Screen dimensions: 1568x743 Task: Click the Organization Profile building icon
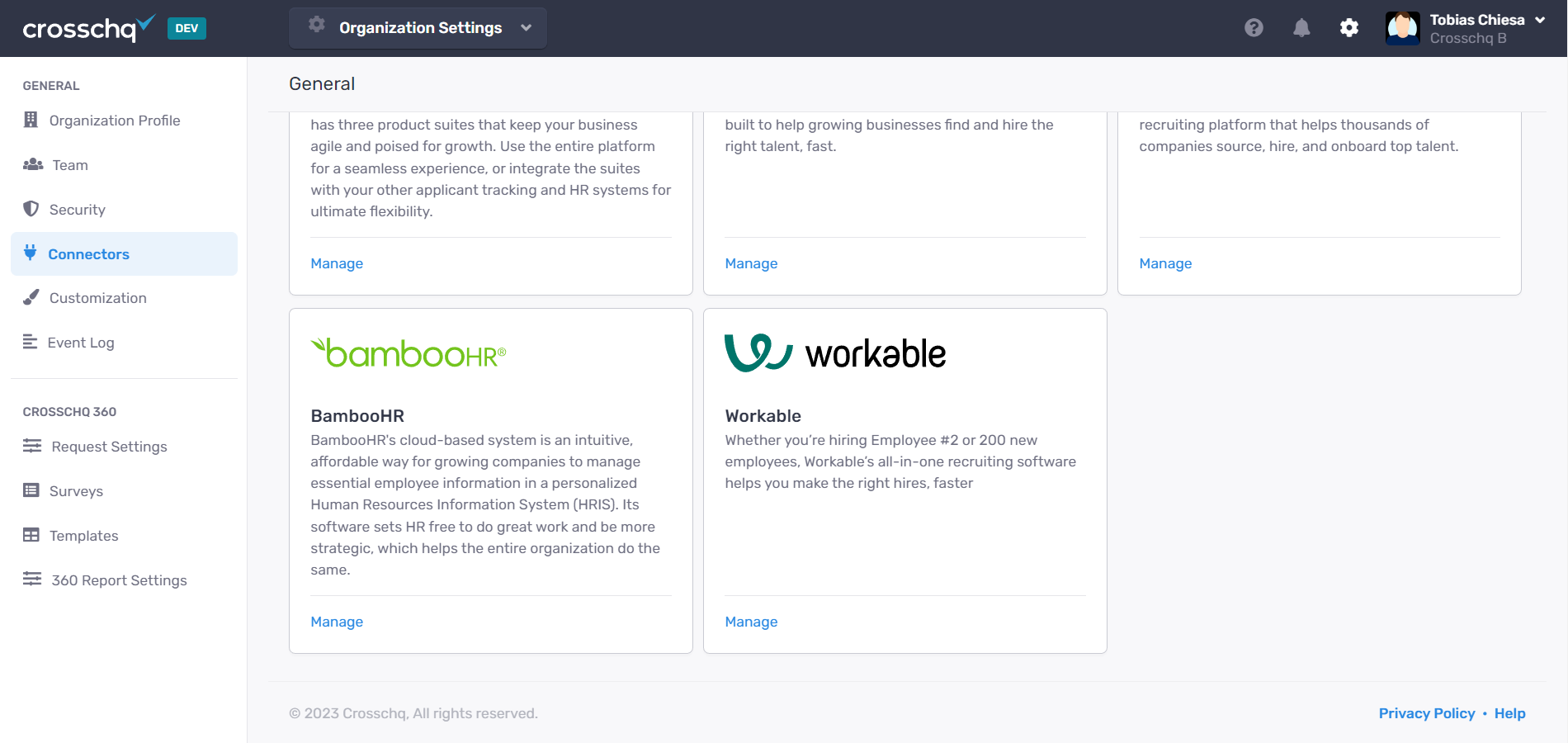[31, 120]
